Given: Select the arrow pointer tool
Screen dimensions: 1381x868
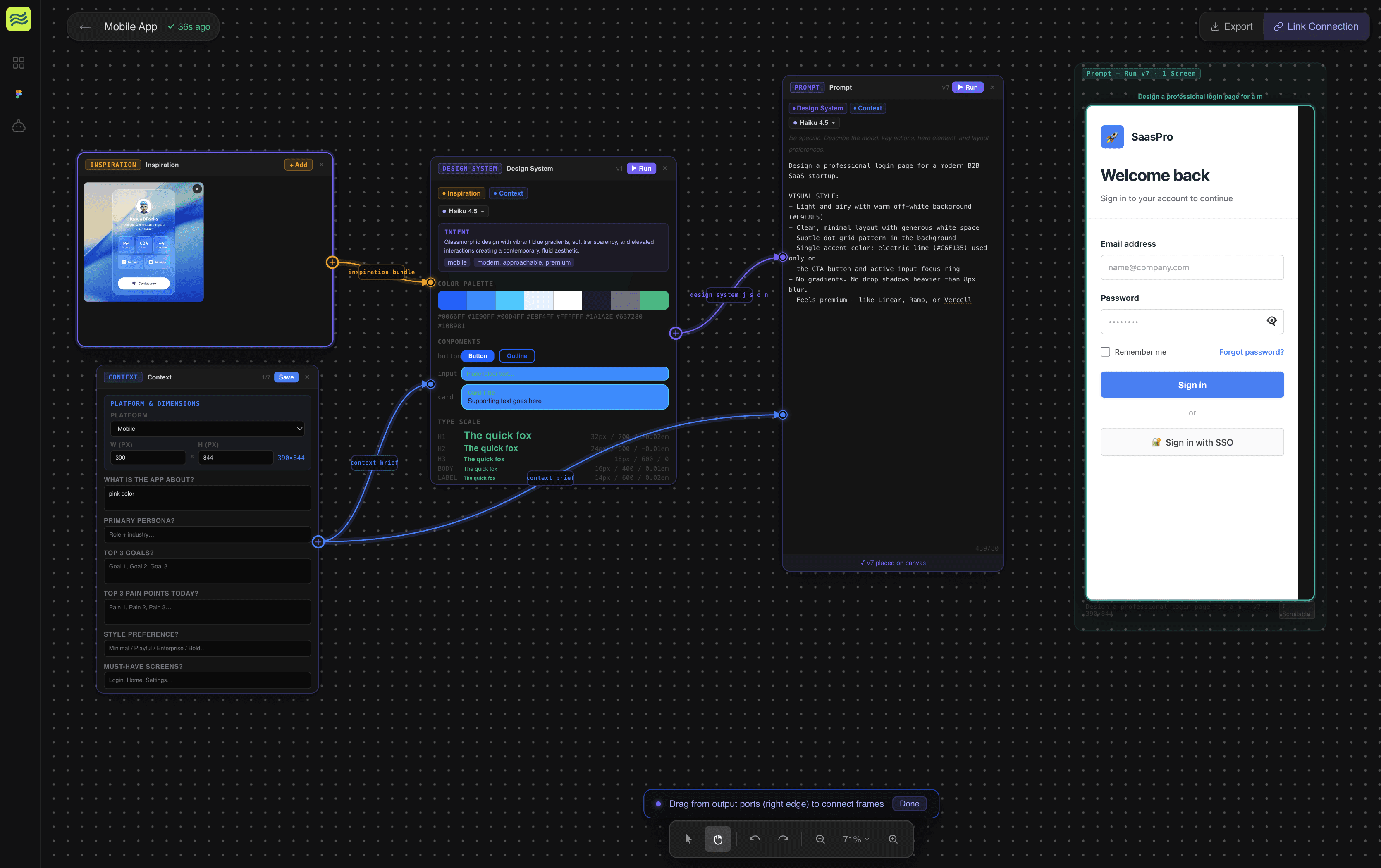Looking at the screenshot, I should point(688,839).
